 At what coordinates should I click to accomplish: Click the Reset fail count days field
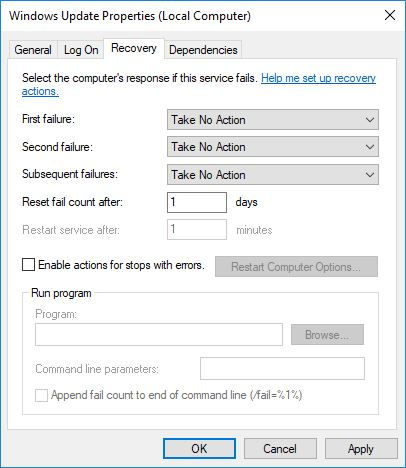[x=197, y=202]
